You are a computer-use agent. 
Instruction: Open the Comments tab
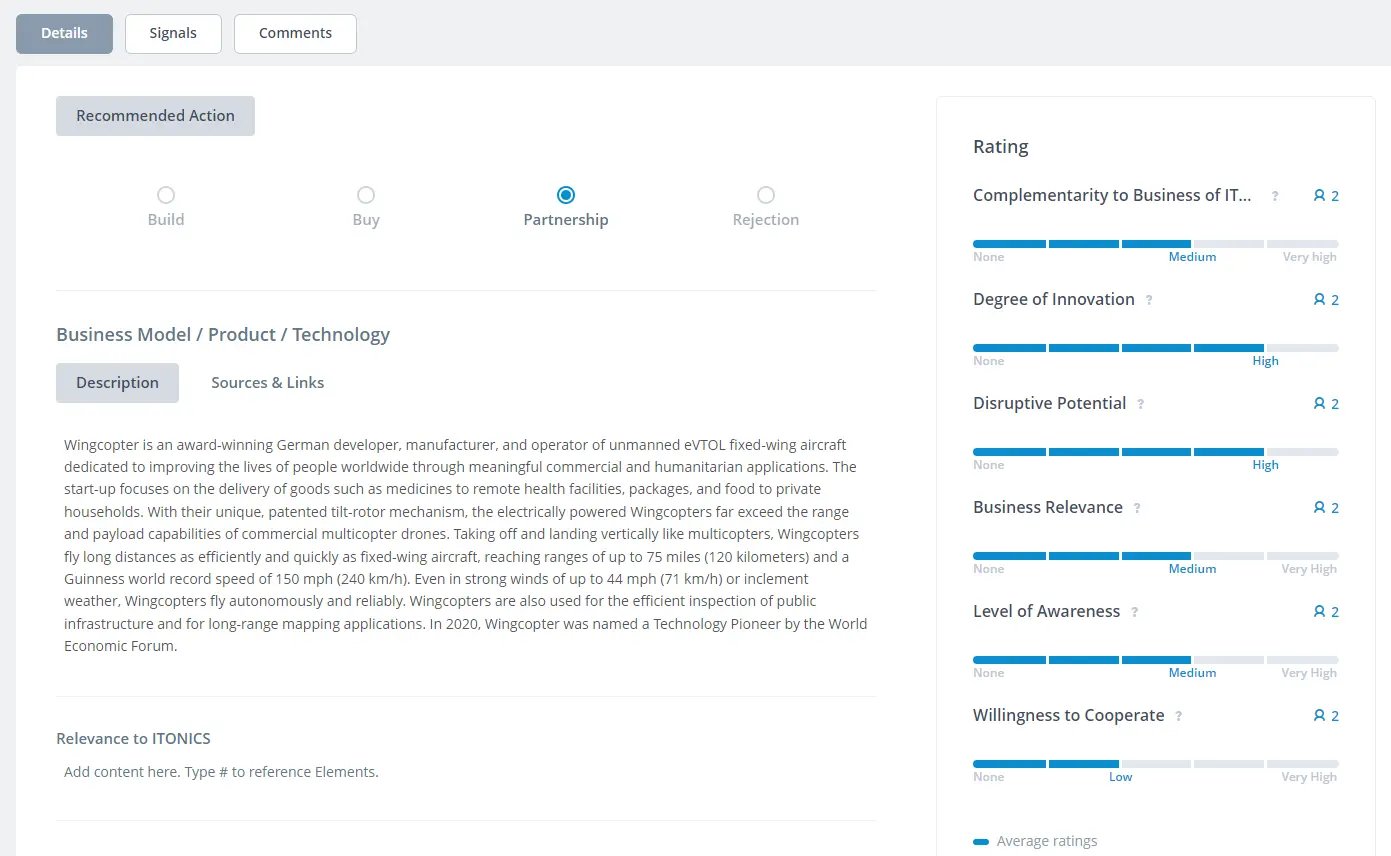(295, 33)
